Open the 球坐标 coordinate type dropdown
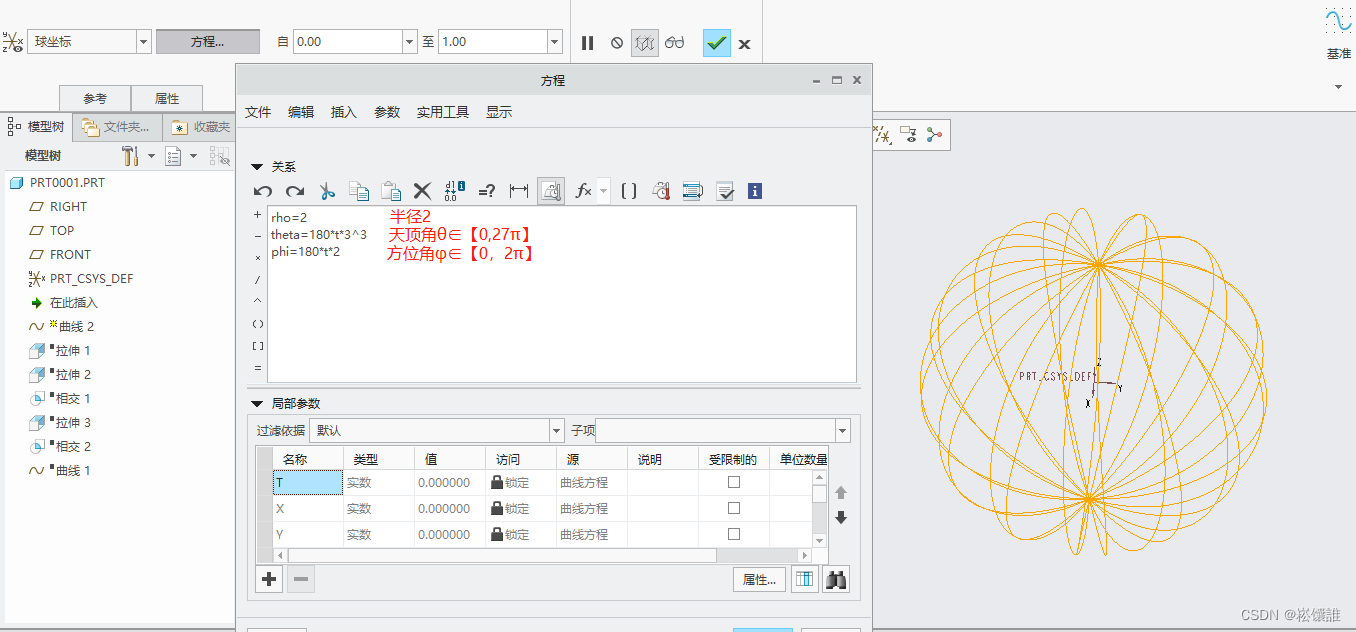The height and width of the screenshot is (632, 1356). [x=143, y=42]
